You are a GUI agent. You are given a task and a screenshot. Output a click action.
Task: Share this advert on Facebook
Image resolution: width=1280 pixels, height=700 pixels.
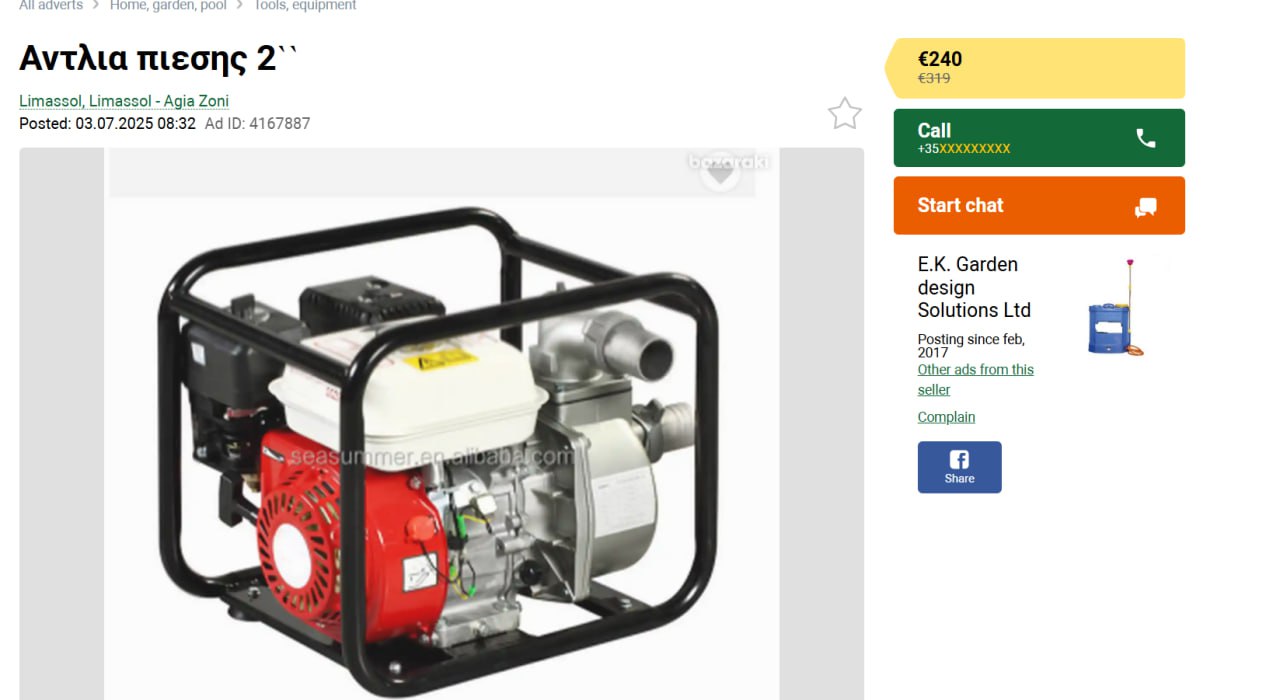pos(959,467)
